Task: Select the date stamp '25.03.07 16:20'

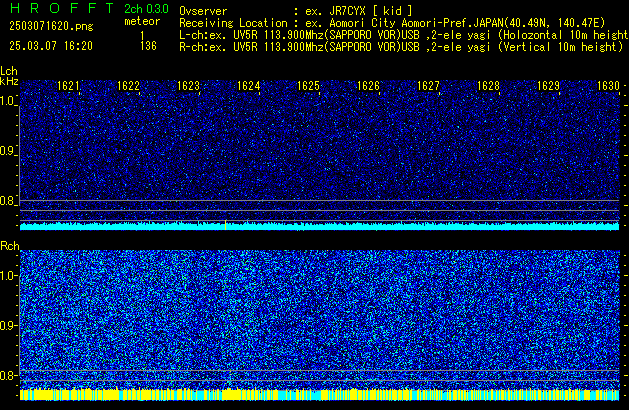Action: pyautogui.click(x=51, y=46)
